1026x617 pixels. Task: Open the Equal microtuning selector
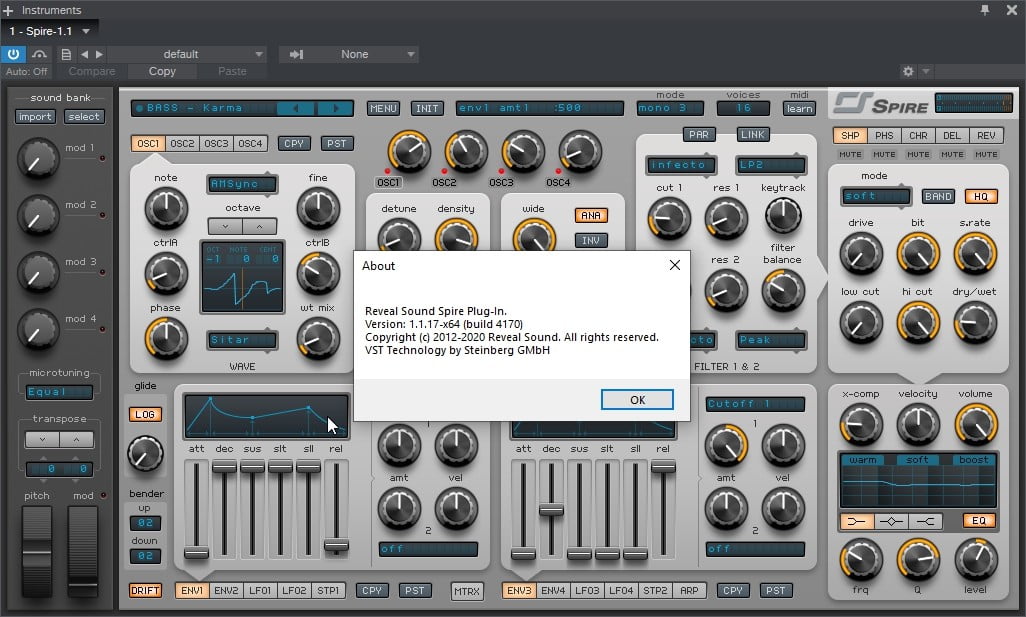pos(59,391)
